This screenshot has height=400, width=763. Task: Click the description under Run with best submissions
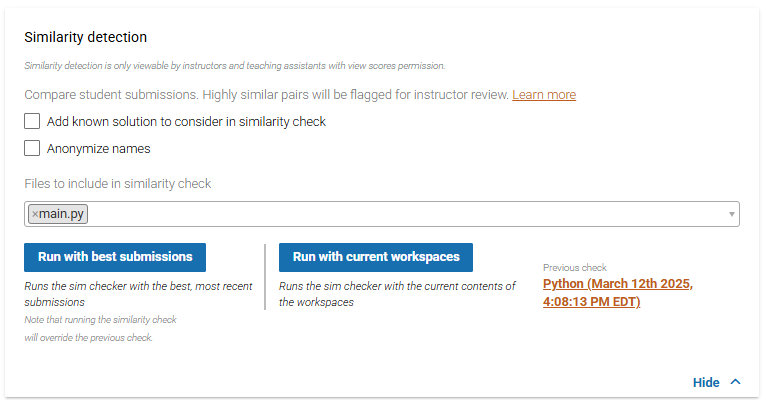coord(138,294)
